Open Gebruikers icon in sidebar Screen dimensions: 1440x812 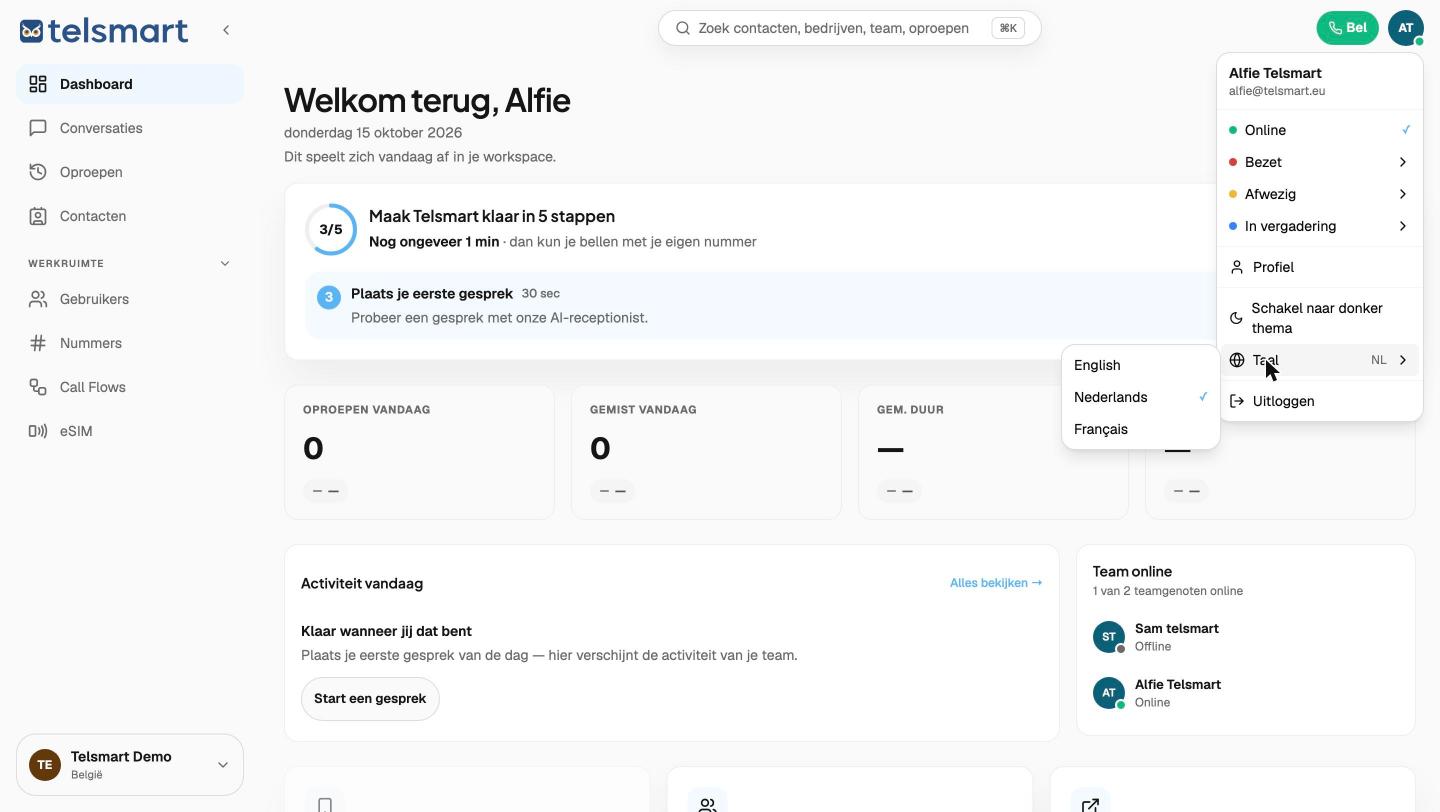point(38,299)
